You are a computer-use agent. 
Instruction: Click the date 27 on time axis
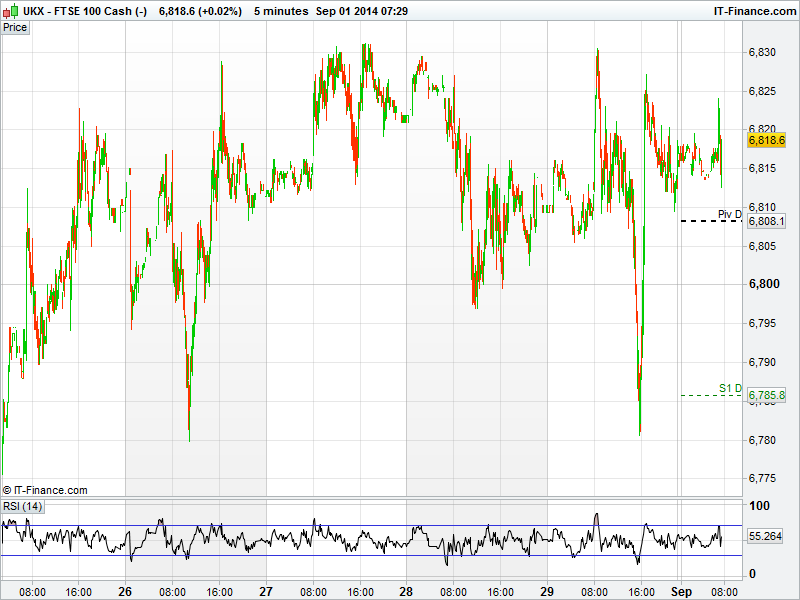(x=266, y=591)
